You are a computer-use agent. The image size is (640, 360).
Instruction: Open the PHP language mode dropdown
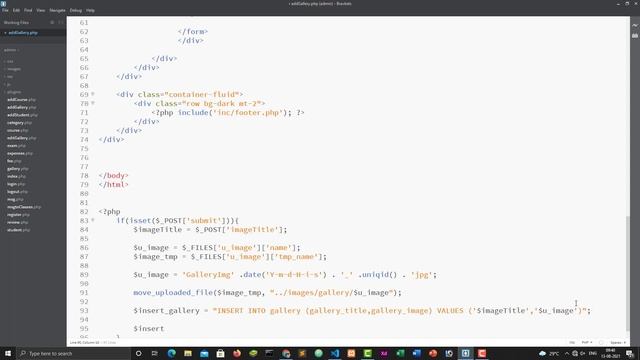click(587, 342)
